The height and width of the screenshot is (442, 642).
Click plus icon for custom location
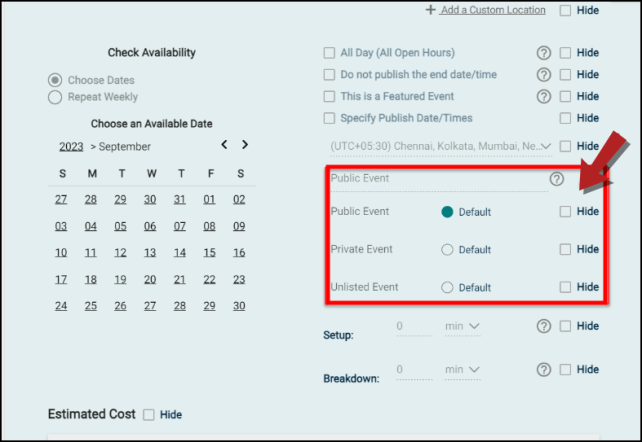tap(430, 9)
